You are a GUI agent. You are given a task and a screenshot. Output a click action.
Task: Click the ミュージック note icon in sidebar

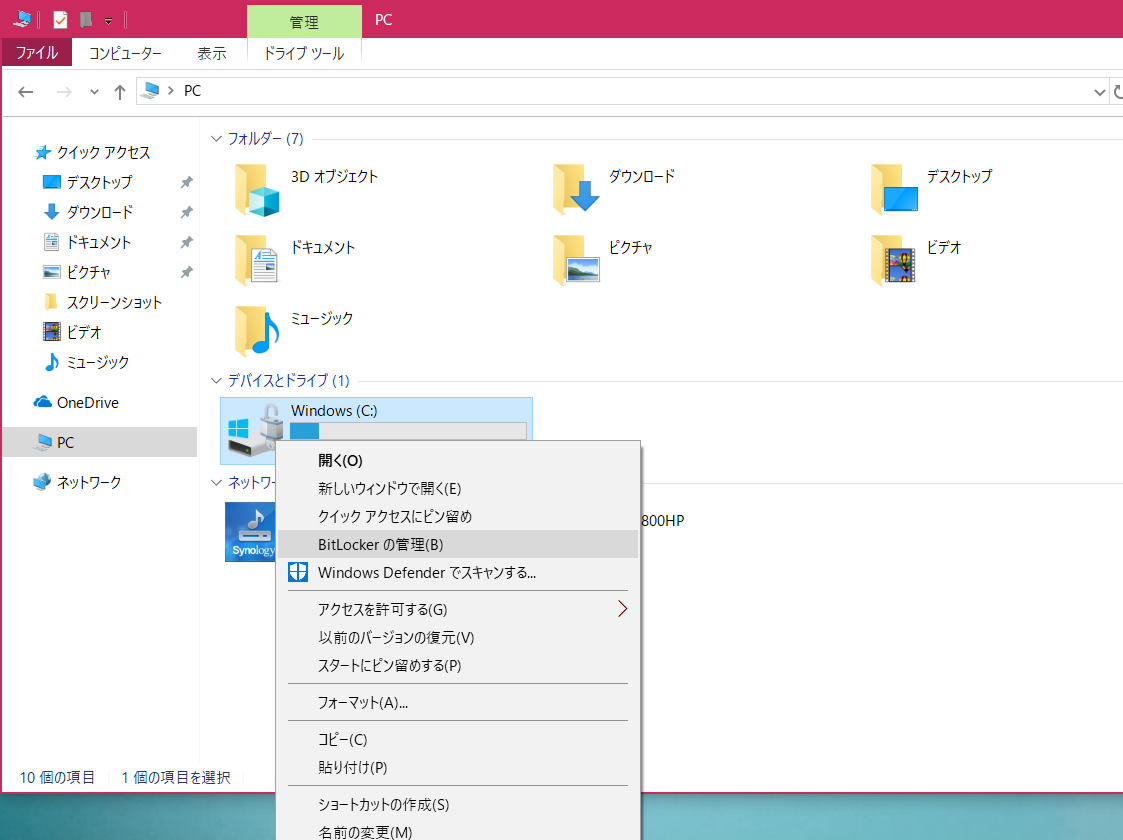pos(52,362)
